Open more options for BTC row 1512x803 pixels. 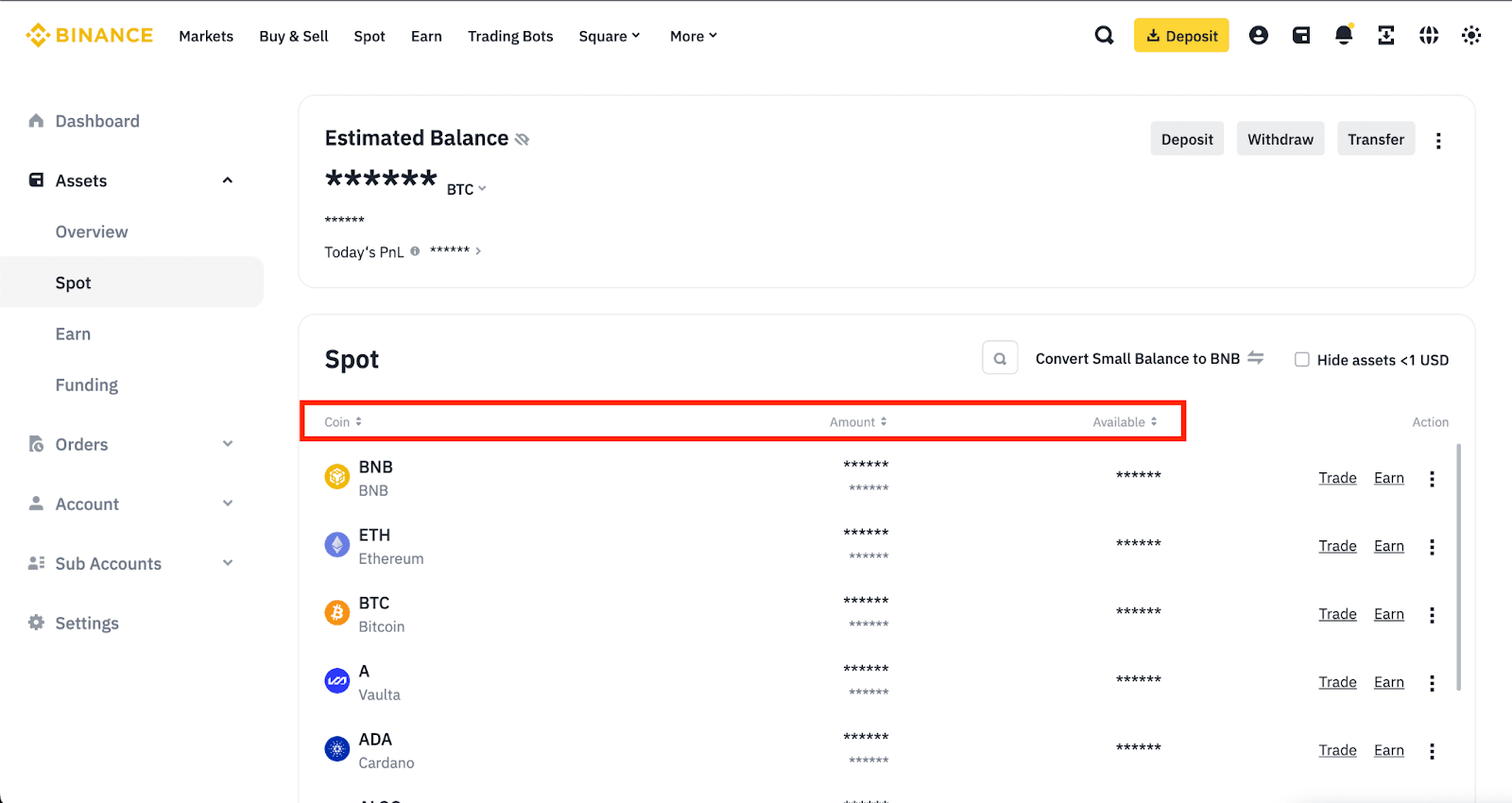coord(1432,614)
